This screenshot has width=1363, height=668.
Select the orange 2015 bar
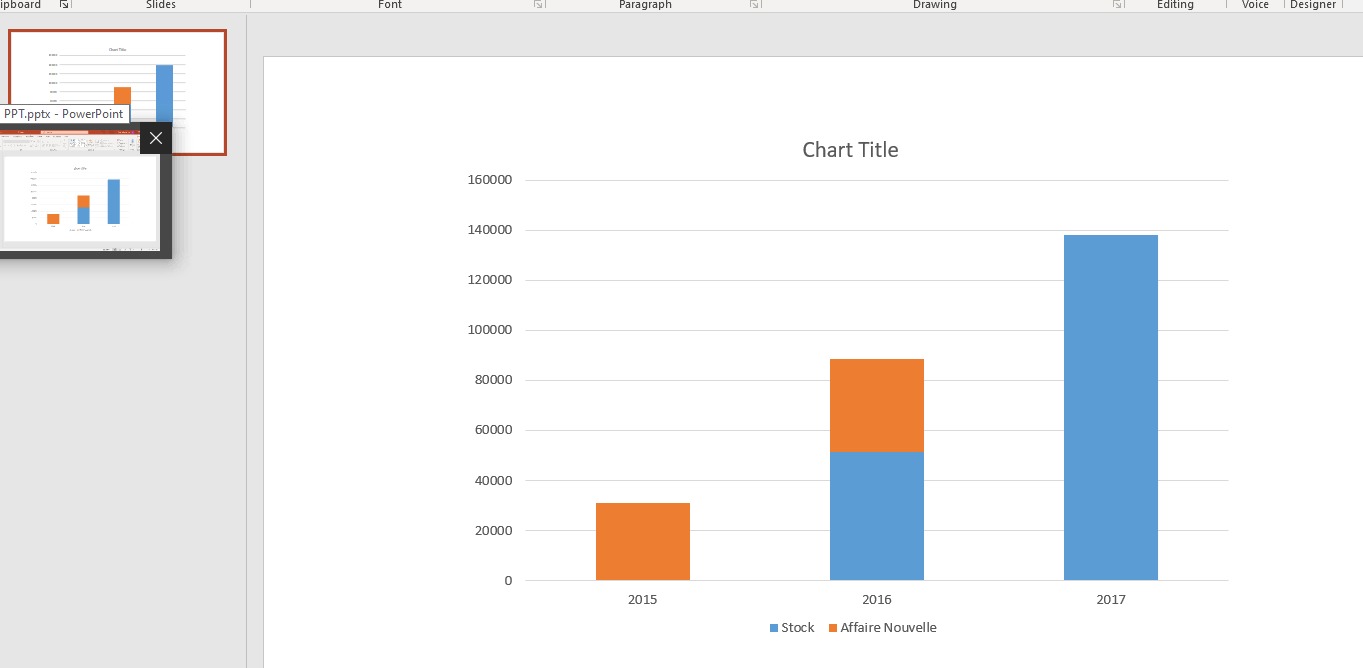pos(642,540)
